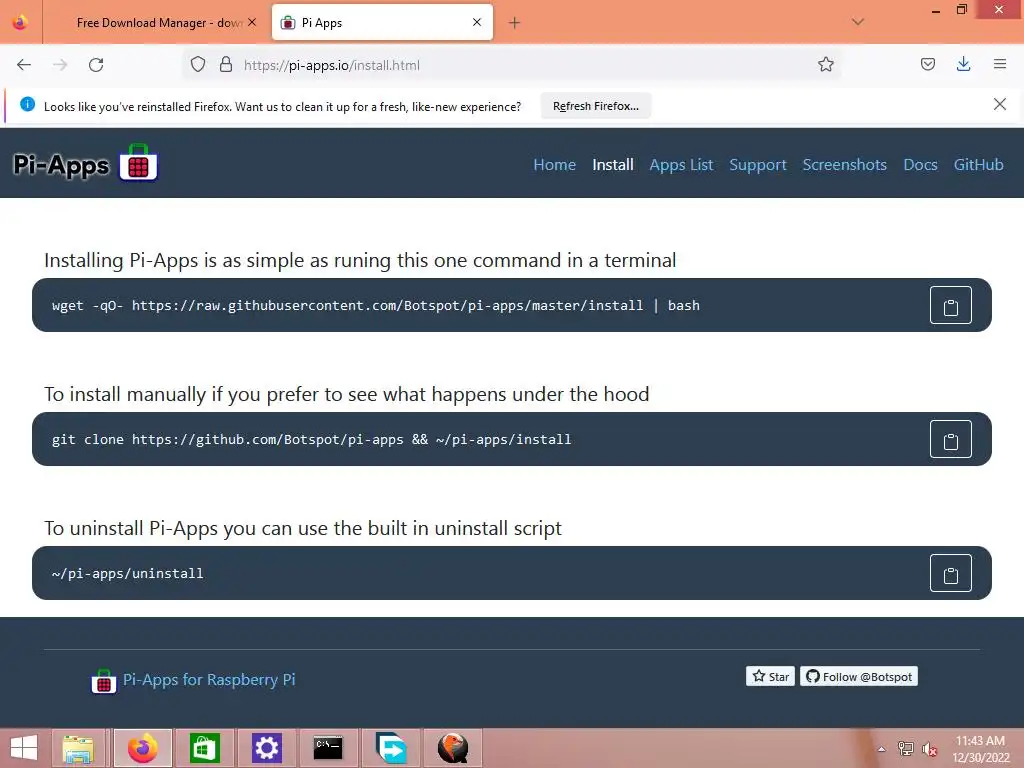
Task: Open Microsoft Store from taskbar
Action: 204,748
